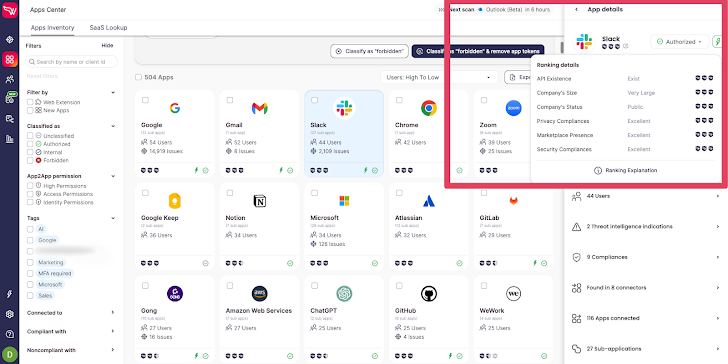Click the ChatGPT app logo
The width and height of the screenshot is (728, 364).
[344, 294]
